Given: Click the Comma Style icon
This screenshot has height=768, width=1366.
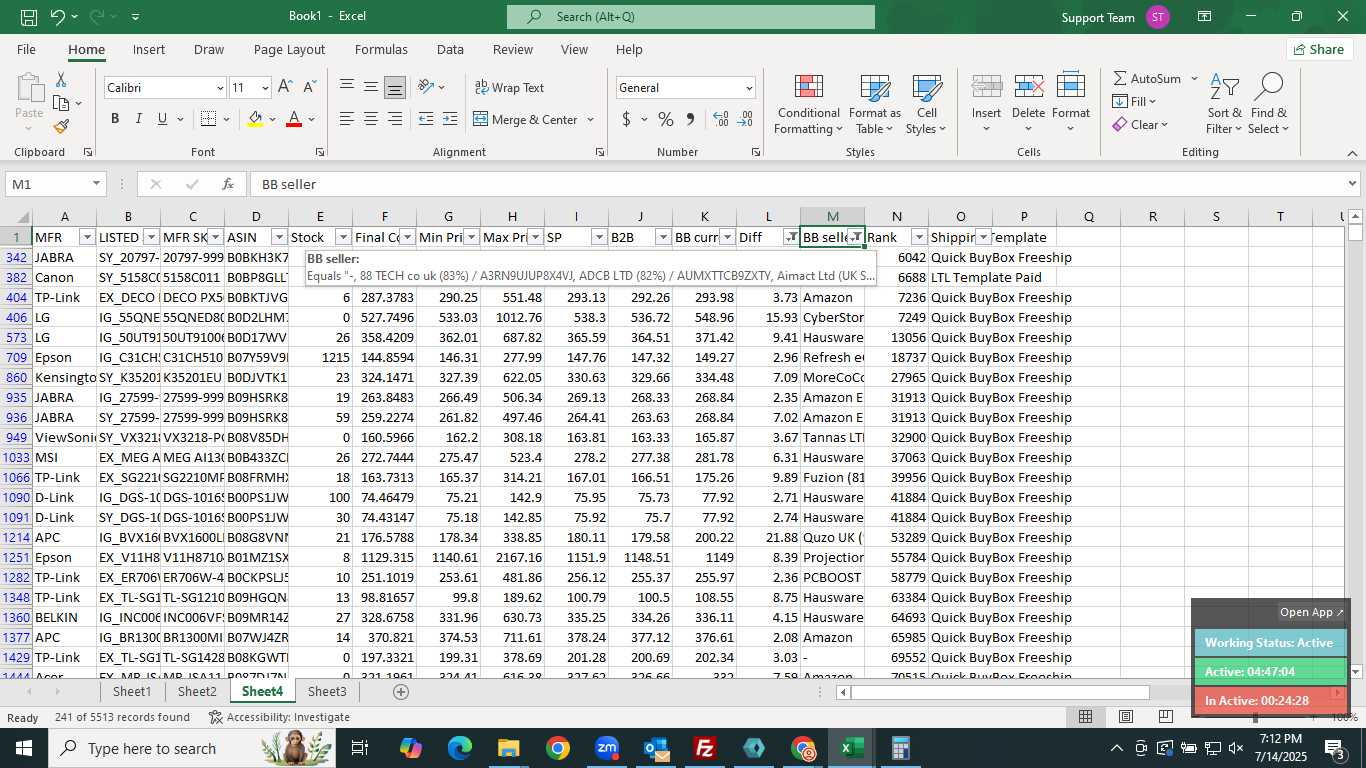Looking at the screenshot, I should coord(690,119).
